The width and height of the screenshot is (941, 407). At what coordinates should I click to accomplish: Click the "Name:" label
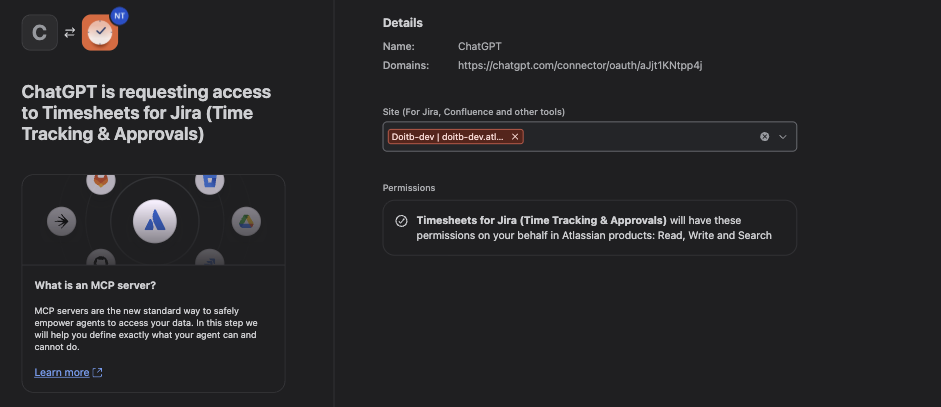click(398, 46)
